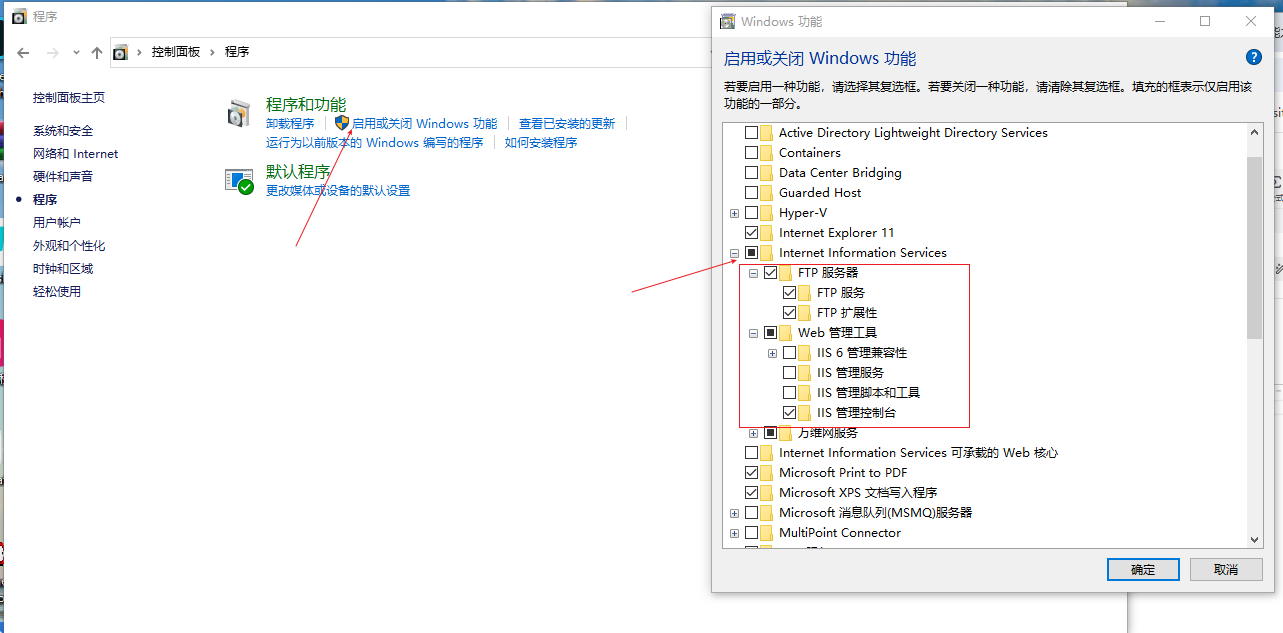Collapse the Web 管理工具 node
Screen dimensions: 1283x633
753,333
